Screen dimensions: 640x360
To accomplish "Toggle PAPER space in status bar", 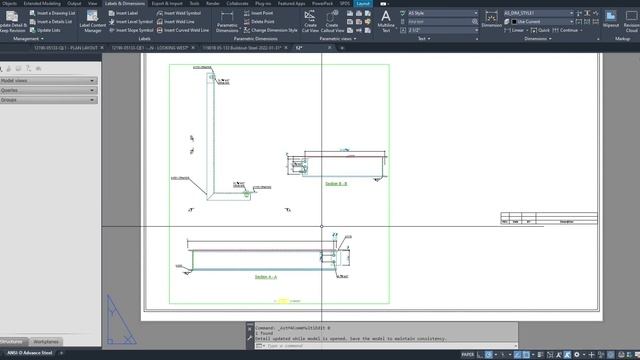I will point(468,355).
